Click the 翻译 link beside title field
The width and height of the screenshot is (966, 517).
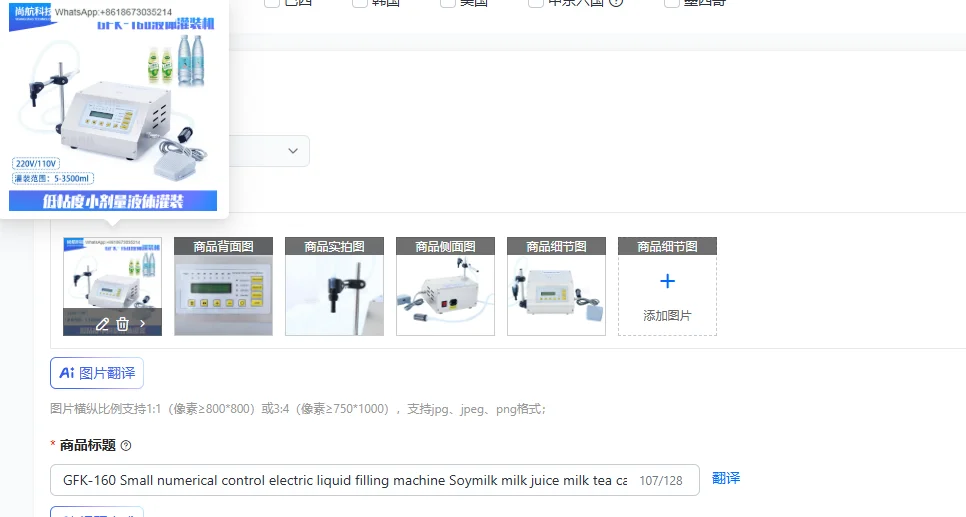726,478
